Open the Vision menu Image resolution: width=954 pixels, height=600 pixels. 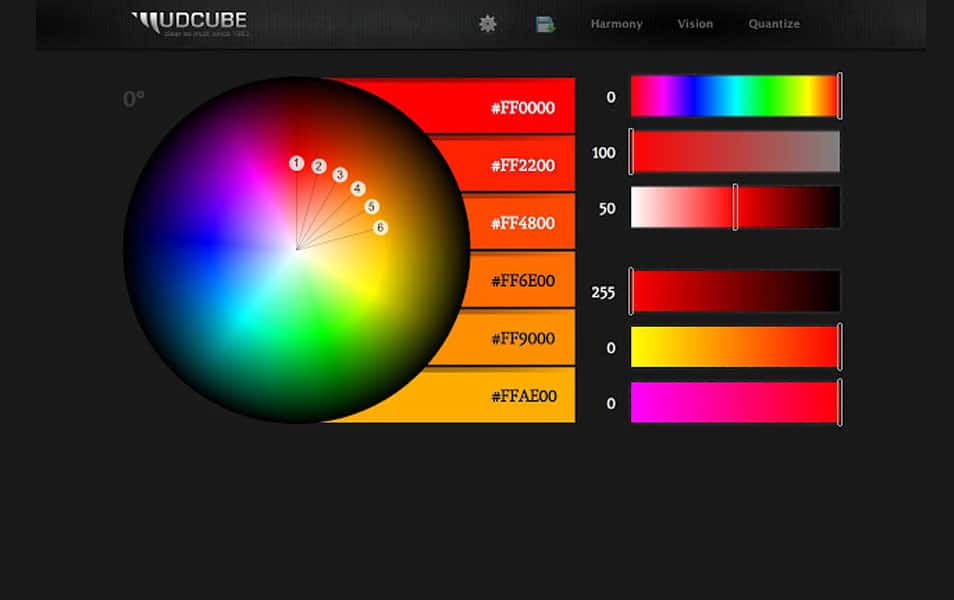coord(694,23)
